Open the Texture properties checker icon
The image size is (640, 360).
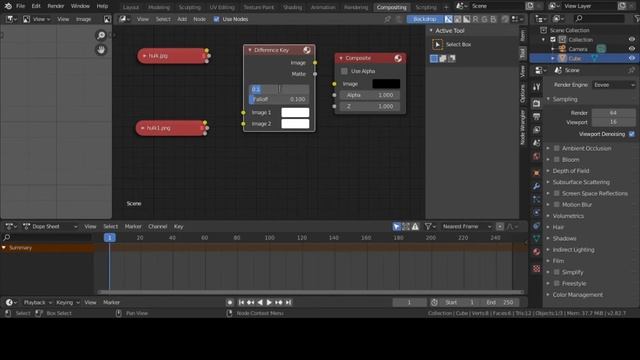coord(536,269)
